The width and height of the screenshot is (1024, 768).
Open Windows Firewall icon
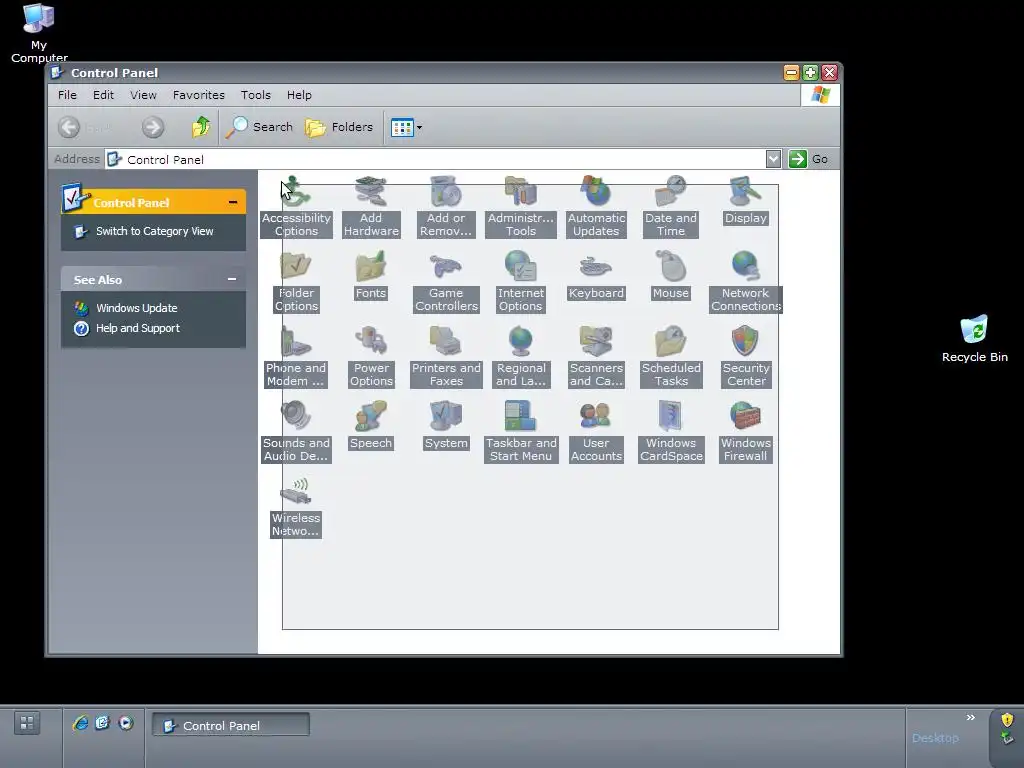tap(745, 432)
